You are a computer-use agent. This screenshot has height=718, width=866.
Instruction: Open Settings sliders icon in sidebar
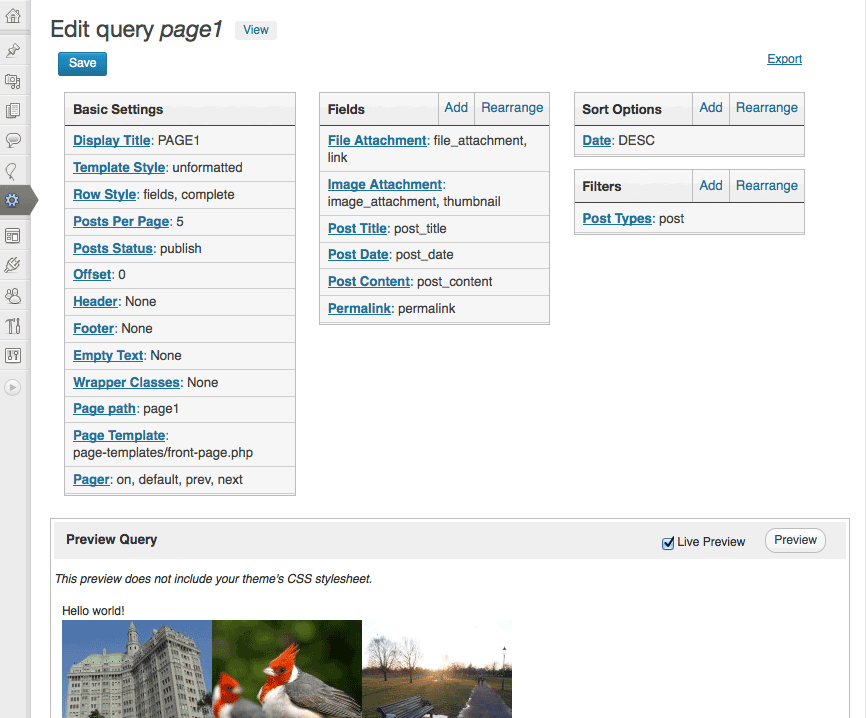[13, 356]
